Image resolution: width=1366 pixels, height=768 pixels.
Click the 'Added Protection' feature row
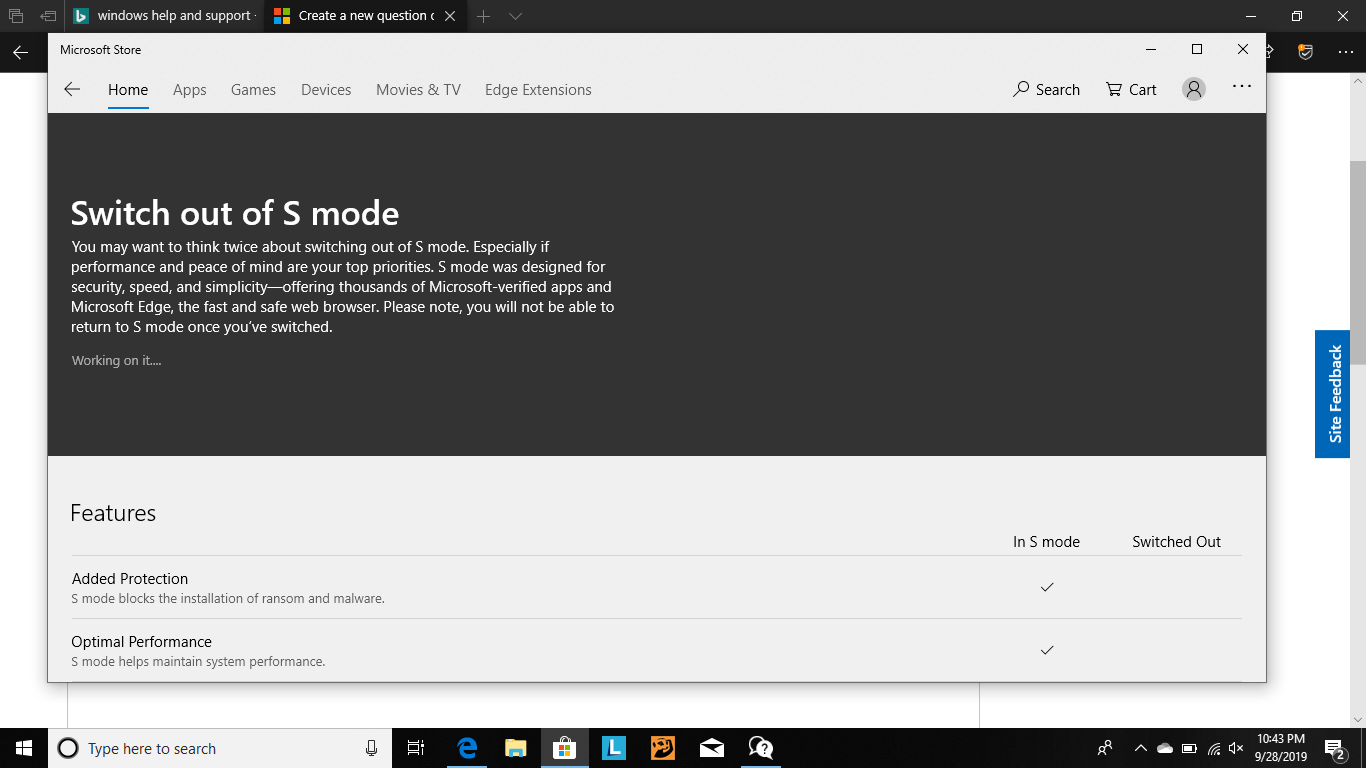pos(656,587)
